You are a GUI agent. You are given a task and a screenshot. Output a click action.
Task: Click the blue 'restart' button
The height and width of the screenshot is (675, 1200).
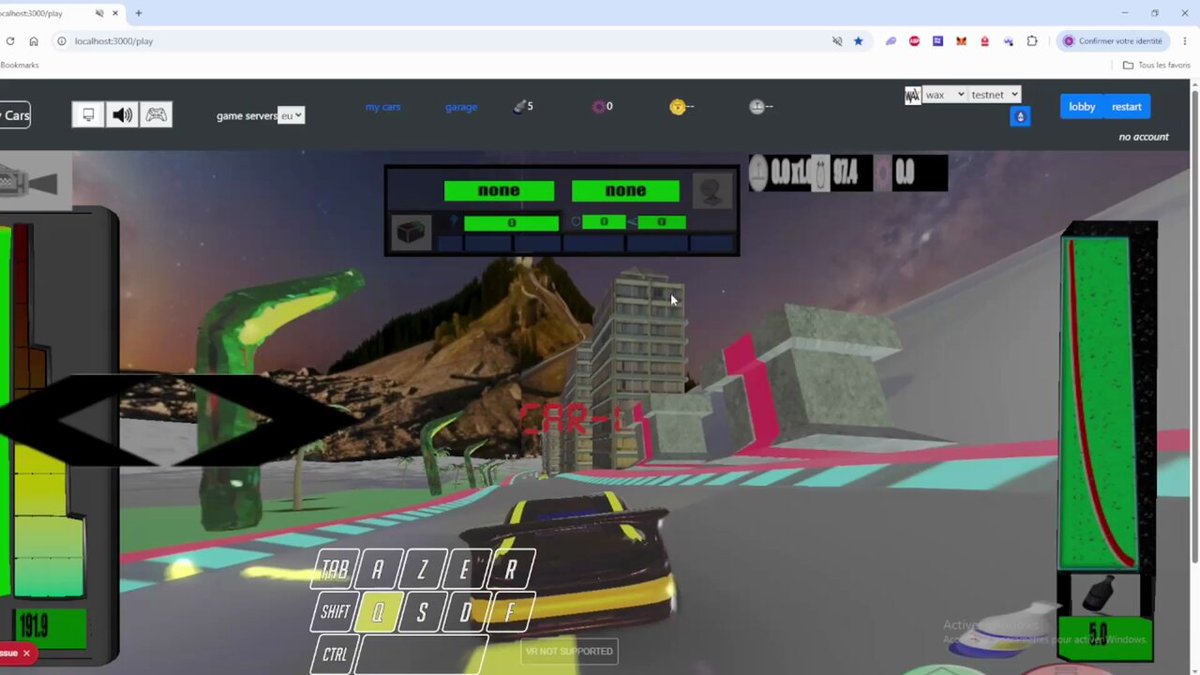click(1126, 107)
